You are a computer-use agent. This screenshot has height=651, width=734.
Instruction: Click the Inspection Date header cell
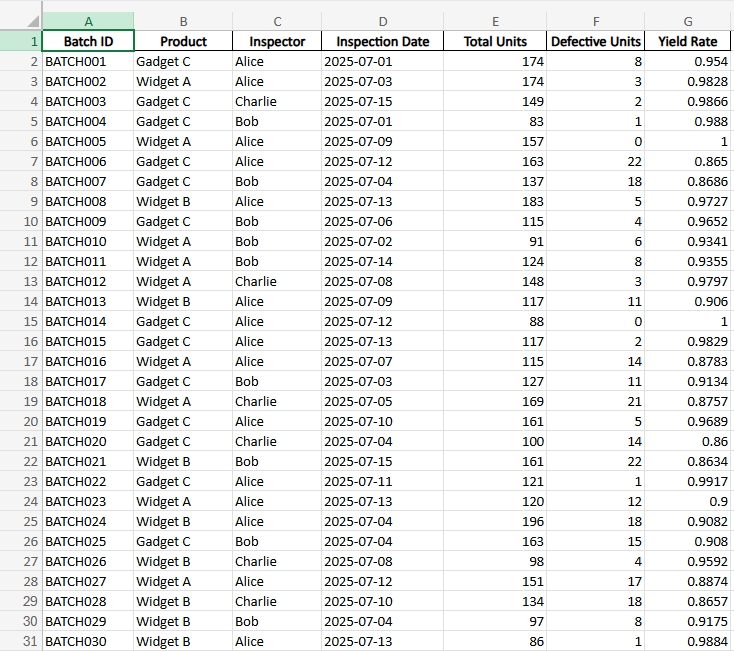pos(382,41)
